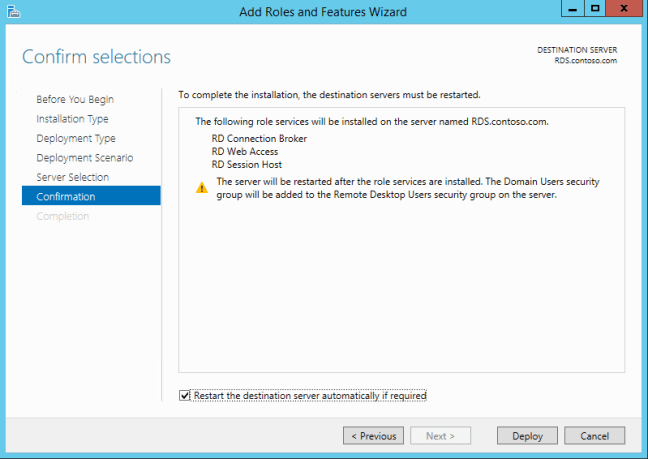
Task: Go back with the Previous button
Action: (x=373, y=436)
